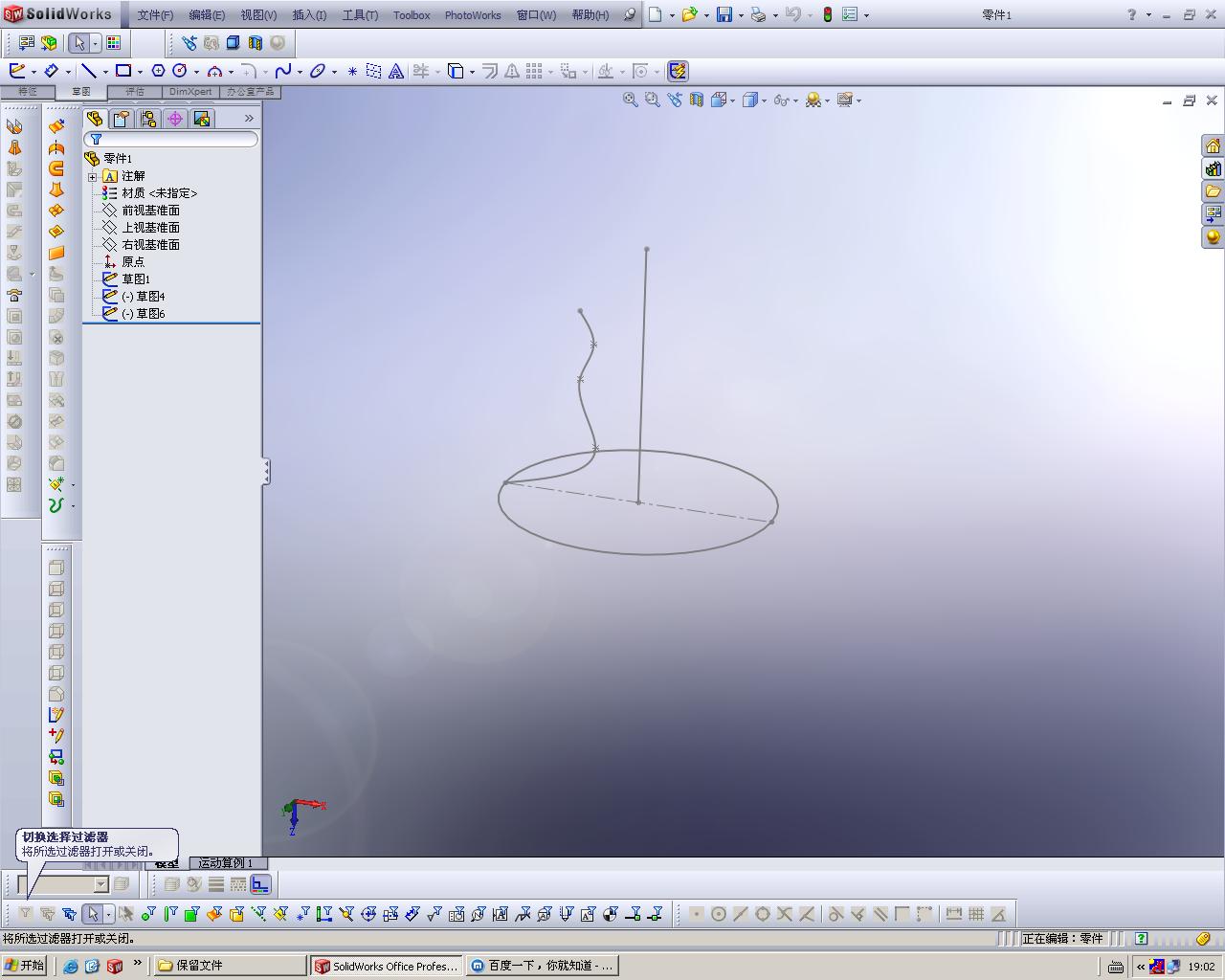Click the Sketch icon in the sketch toolbar
1225x980 pixels.
pos(17,71)
